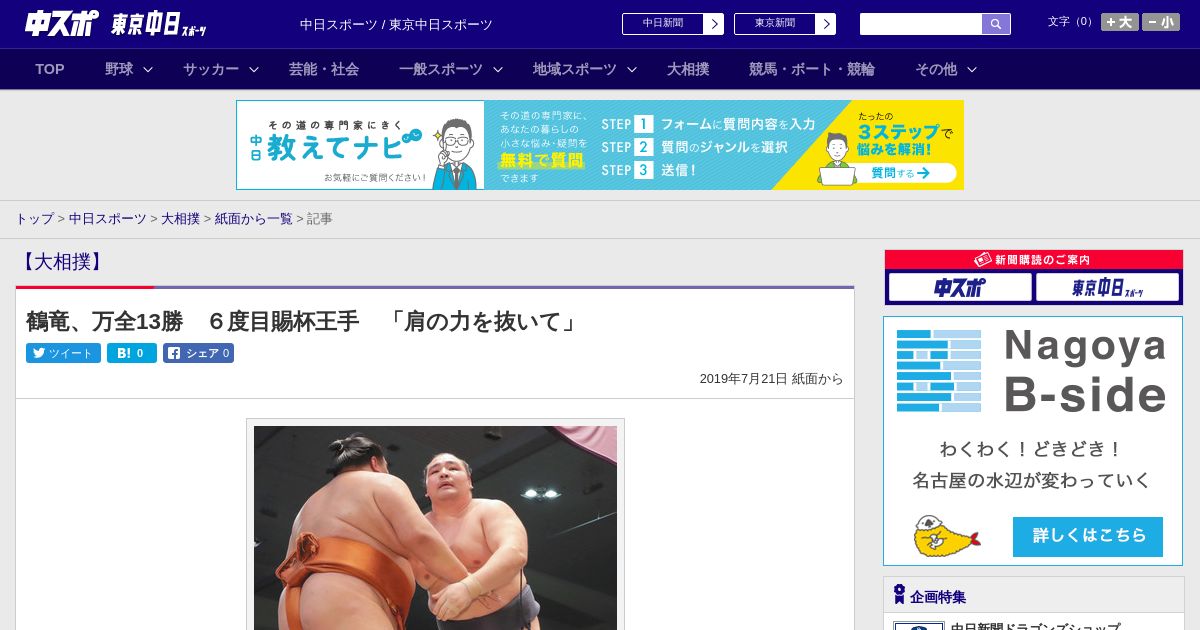Click the search magnifier button

(x=996, y=24)
